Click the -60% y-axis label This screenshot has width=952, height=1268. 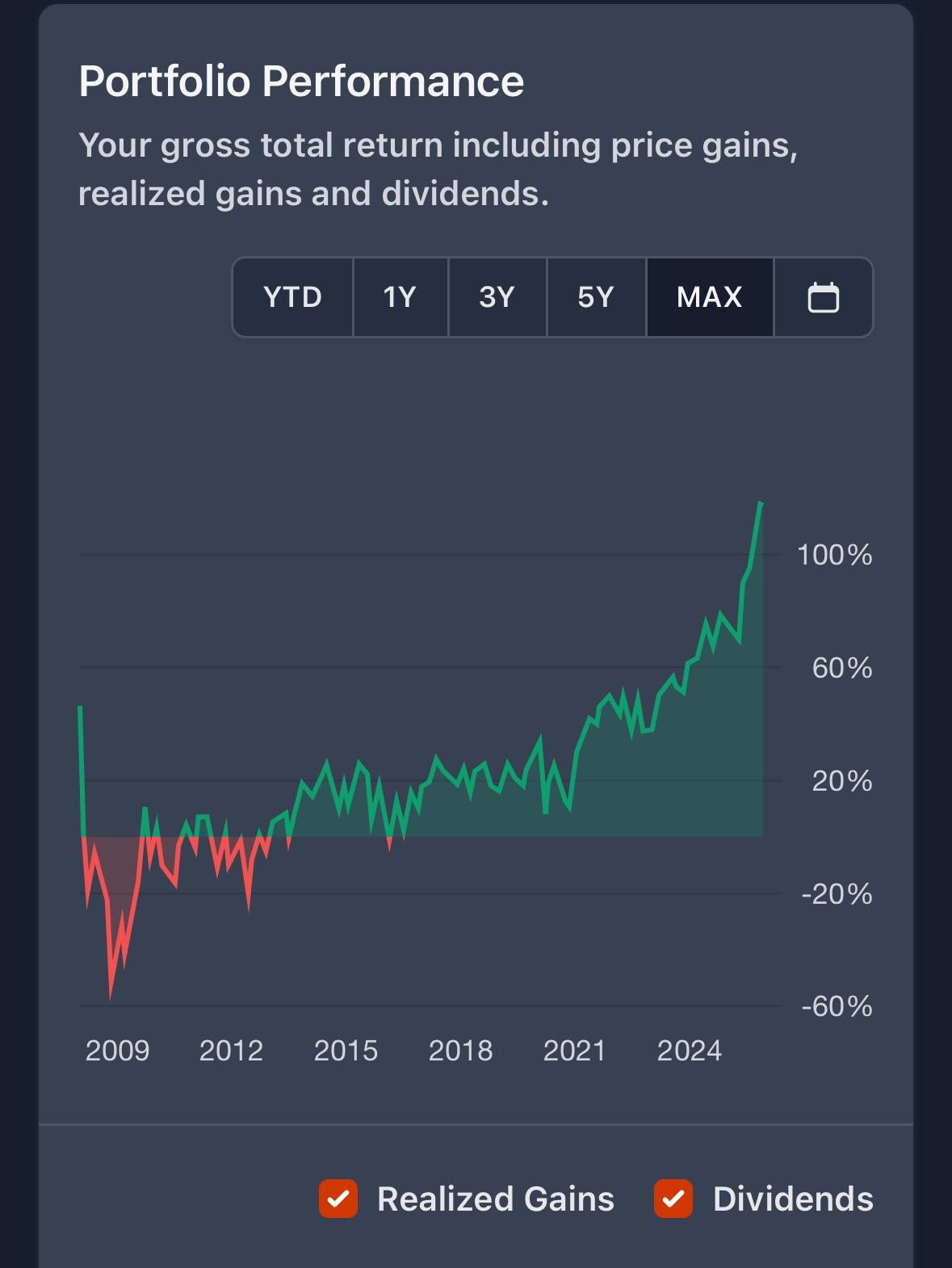(836, 1006)
